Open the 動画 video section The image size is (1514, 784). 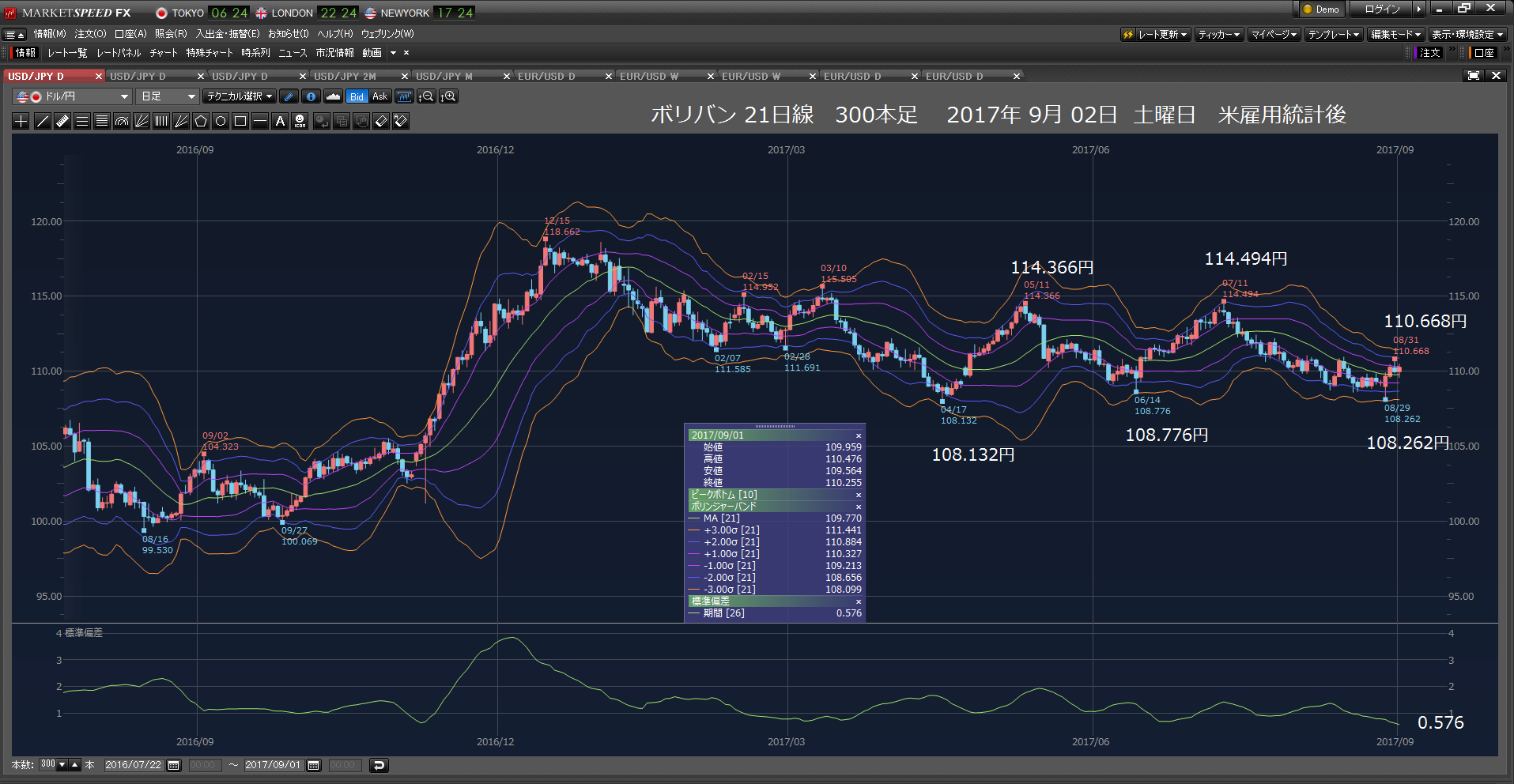(372, 53)
